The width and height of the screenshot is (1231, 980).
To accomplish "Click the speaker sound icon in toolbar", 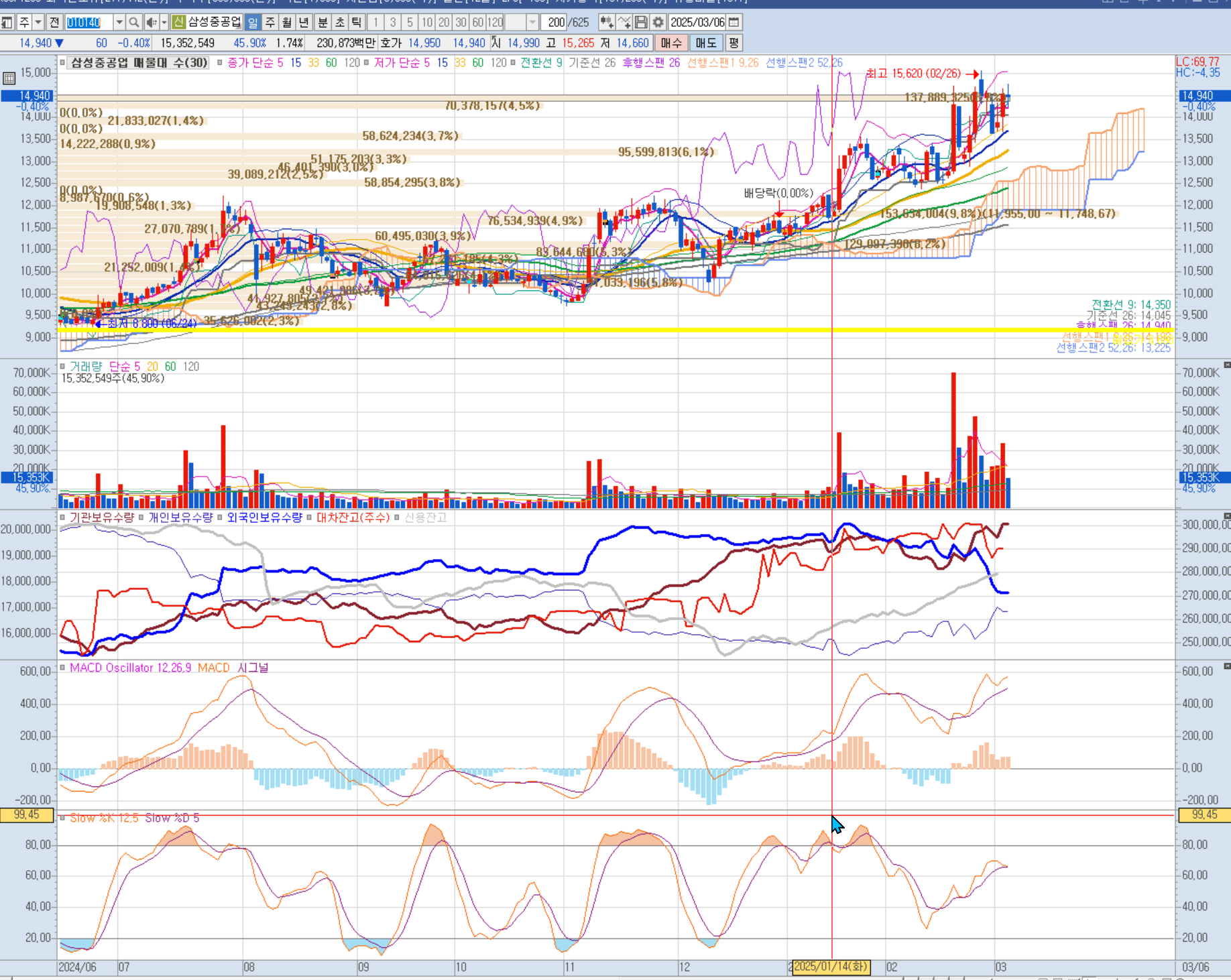I will (x=152, y=22).
